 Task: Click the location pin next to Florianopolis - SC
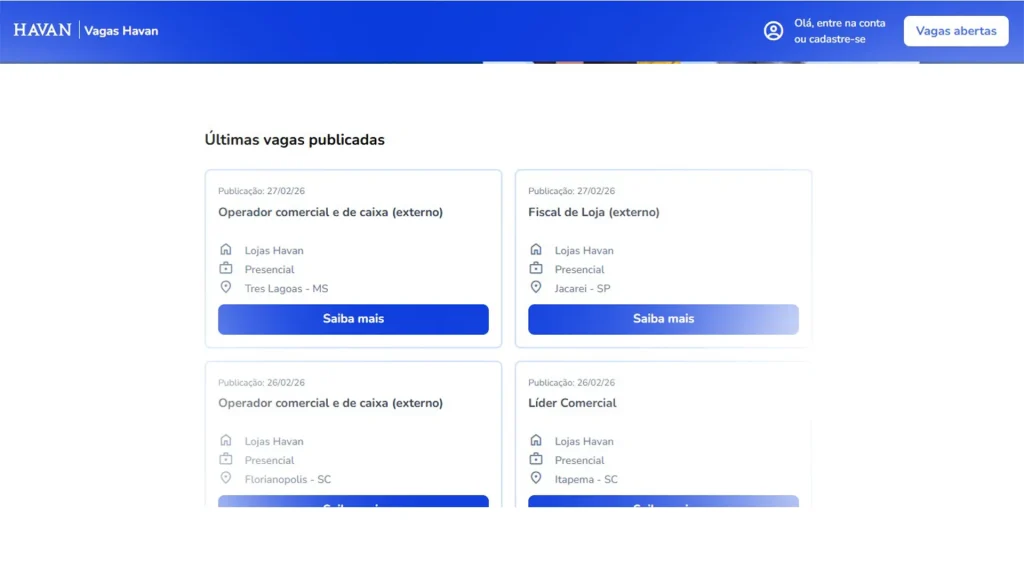click(x=226, y=479)
